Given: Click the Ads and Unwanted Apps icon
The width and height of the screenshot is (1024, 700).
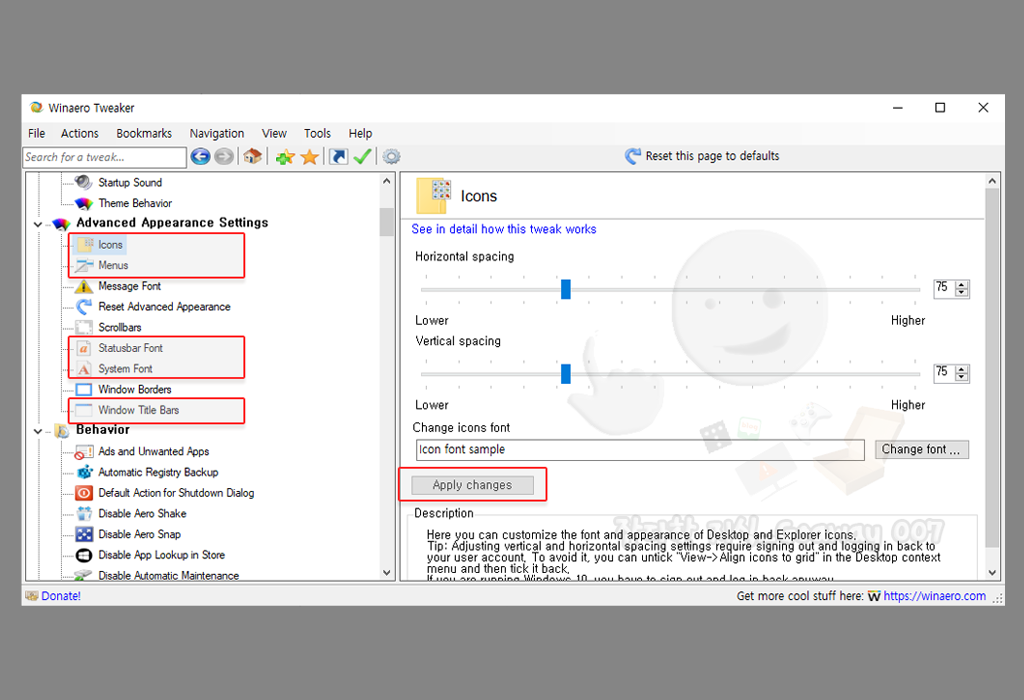Looking at the screenshot, I should coord(84,451).
